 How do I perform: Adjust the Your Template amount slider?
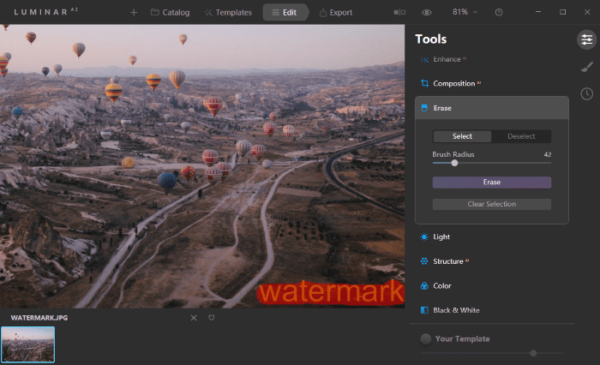533,353
